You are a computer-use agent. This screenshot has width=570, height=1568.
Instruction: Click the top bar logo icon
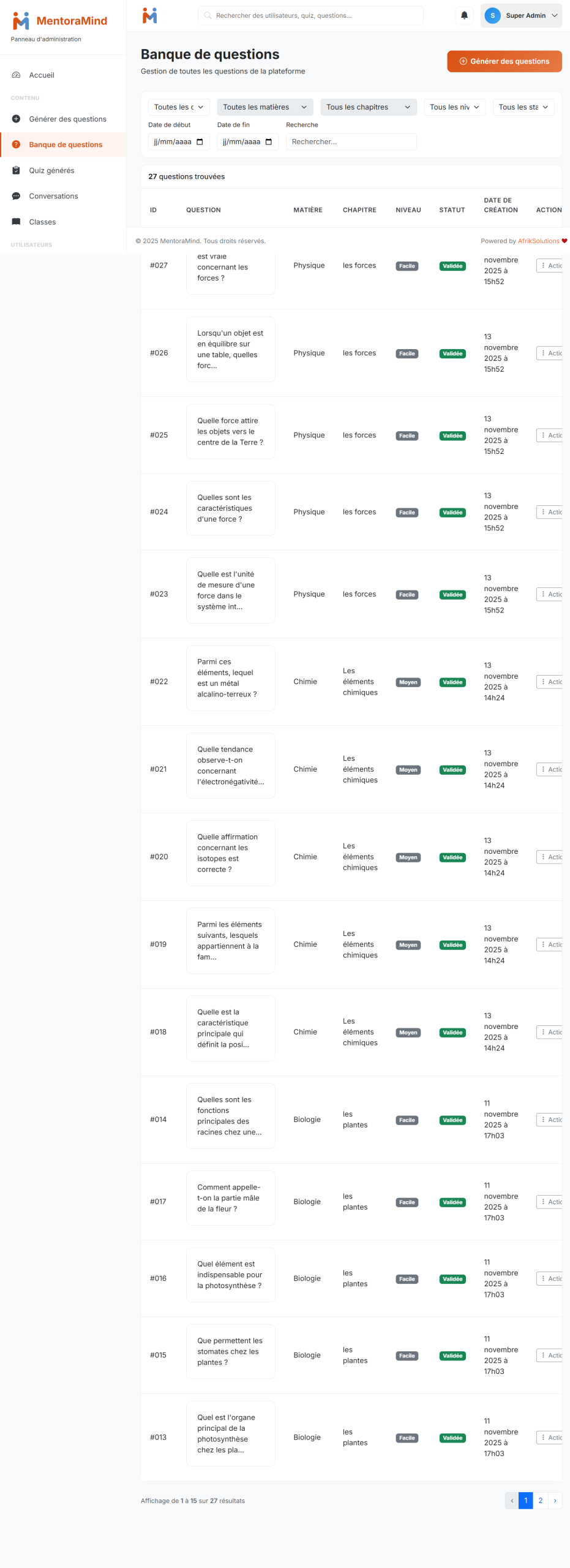tap(150, 15)
